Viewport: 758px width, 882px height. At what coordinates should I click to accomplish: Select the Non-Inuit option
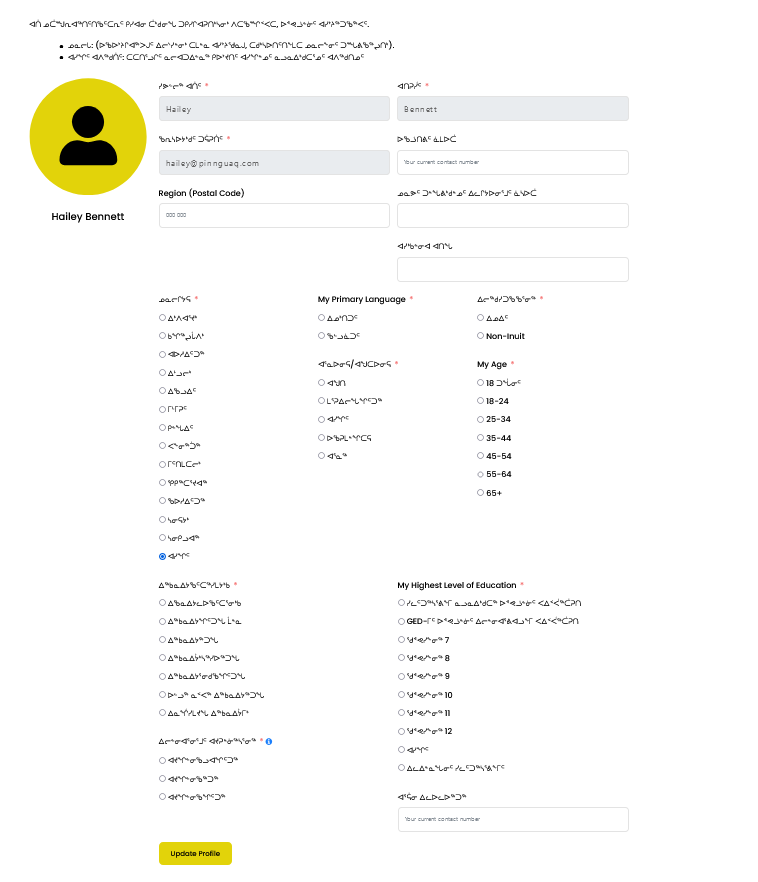[x=481, y=336]
